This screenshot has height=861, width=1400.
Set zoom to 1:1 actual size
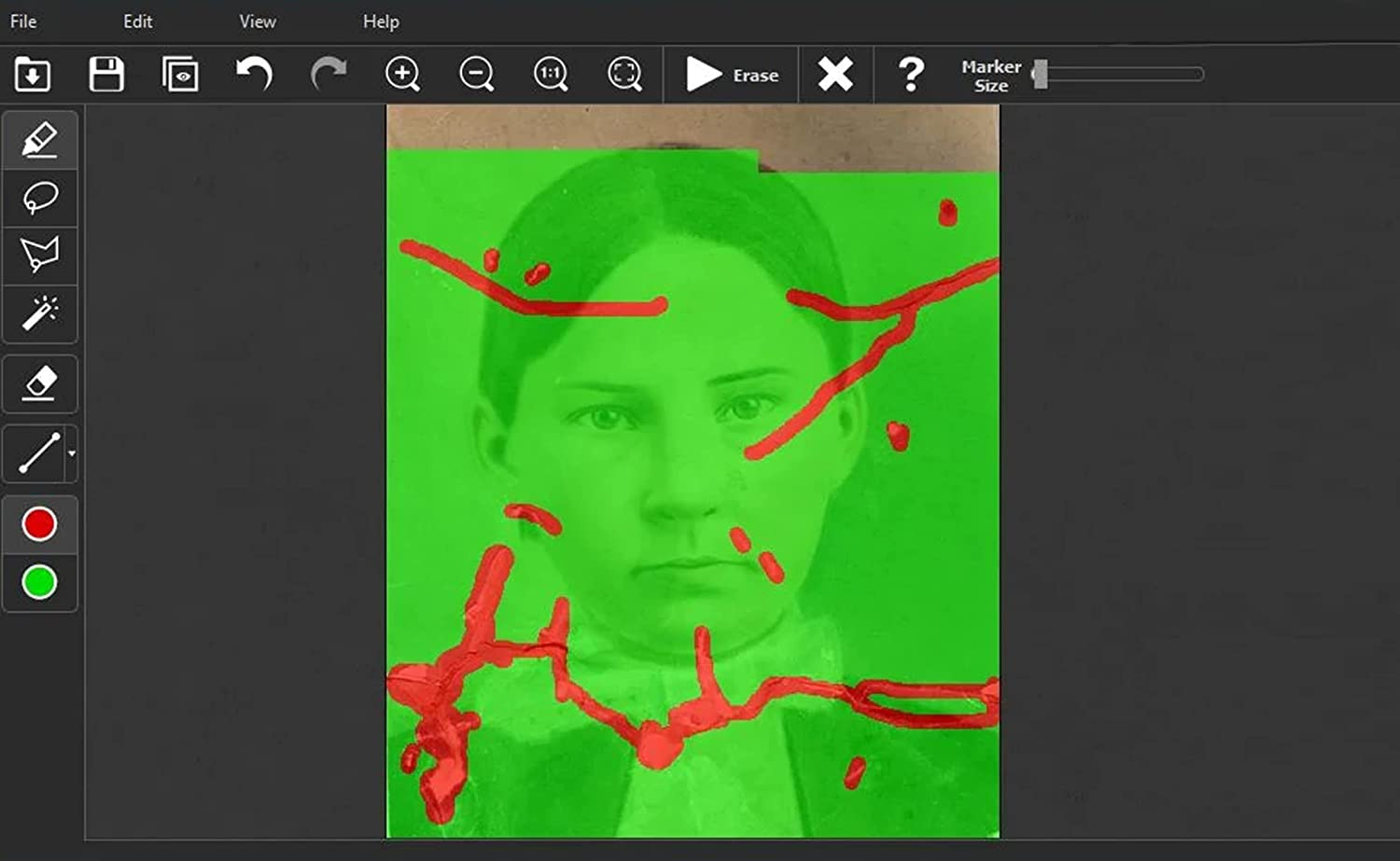pyautogui.click(x=551, y=74)
